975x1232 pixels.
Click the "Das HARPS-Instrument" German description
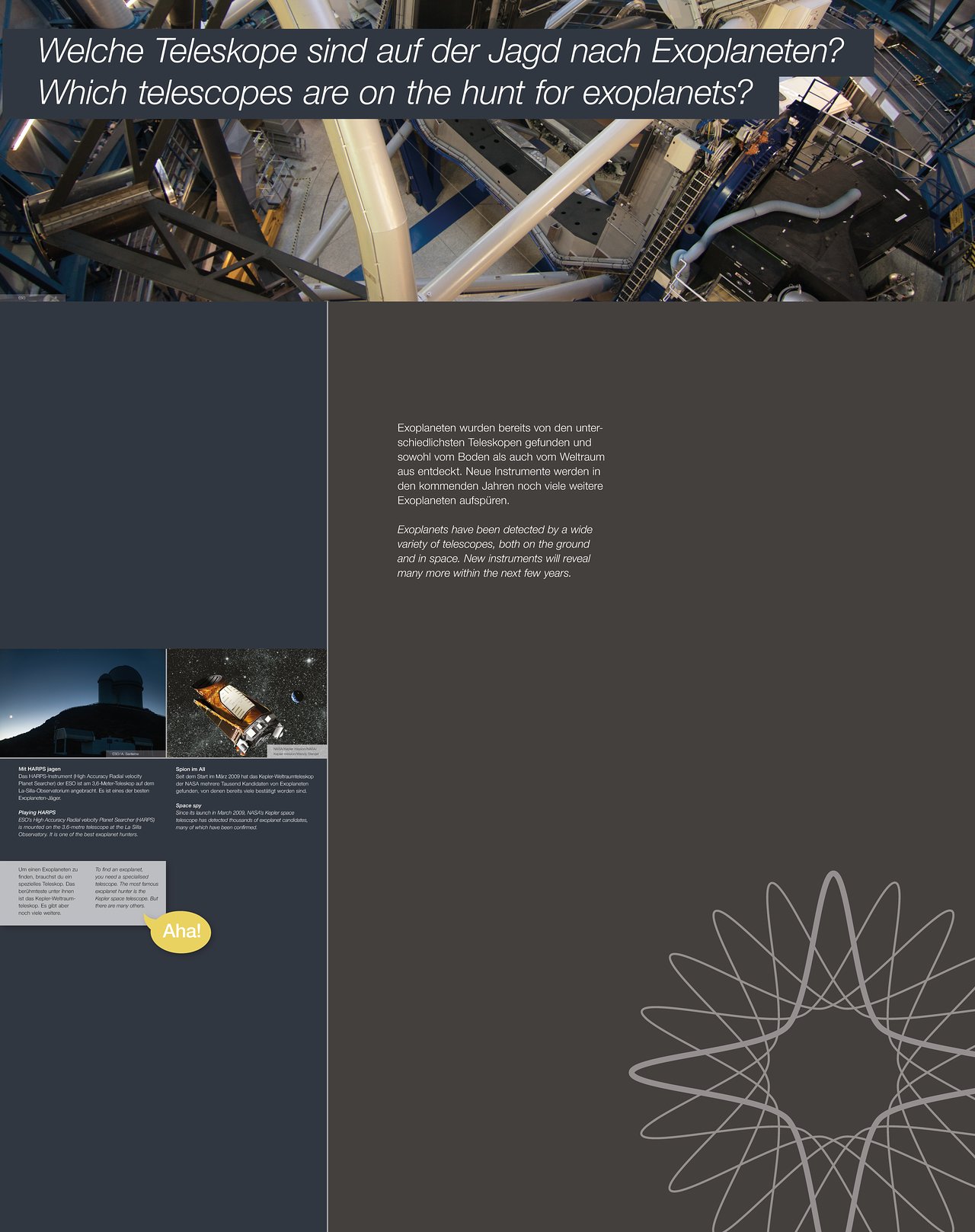coord(86,787)
